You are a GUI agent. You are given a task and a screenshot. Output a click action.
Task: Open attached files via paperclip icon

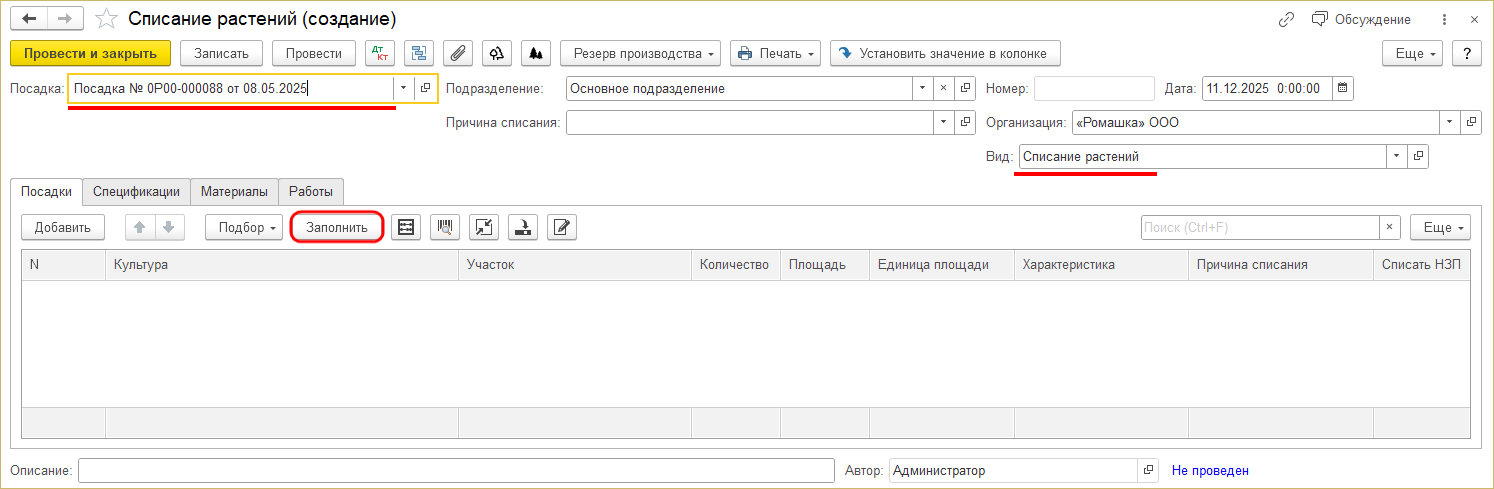(x=458, y=53)
